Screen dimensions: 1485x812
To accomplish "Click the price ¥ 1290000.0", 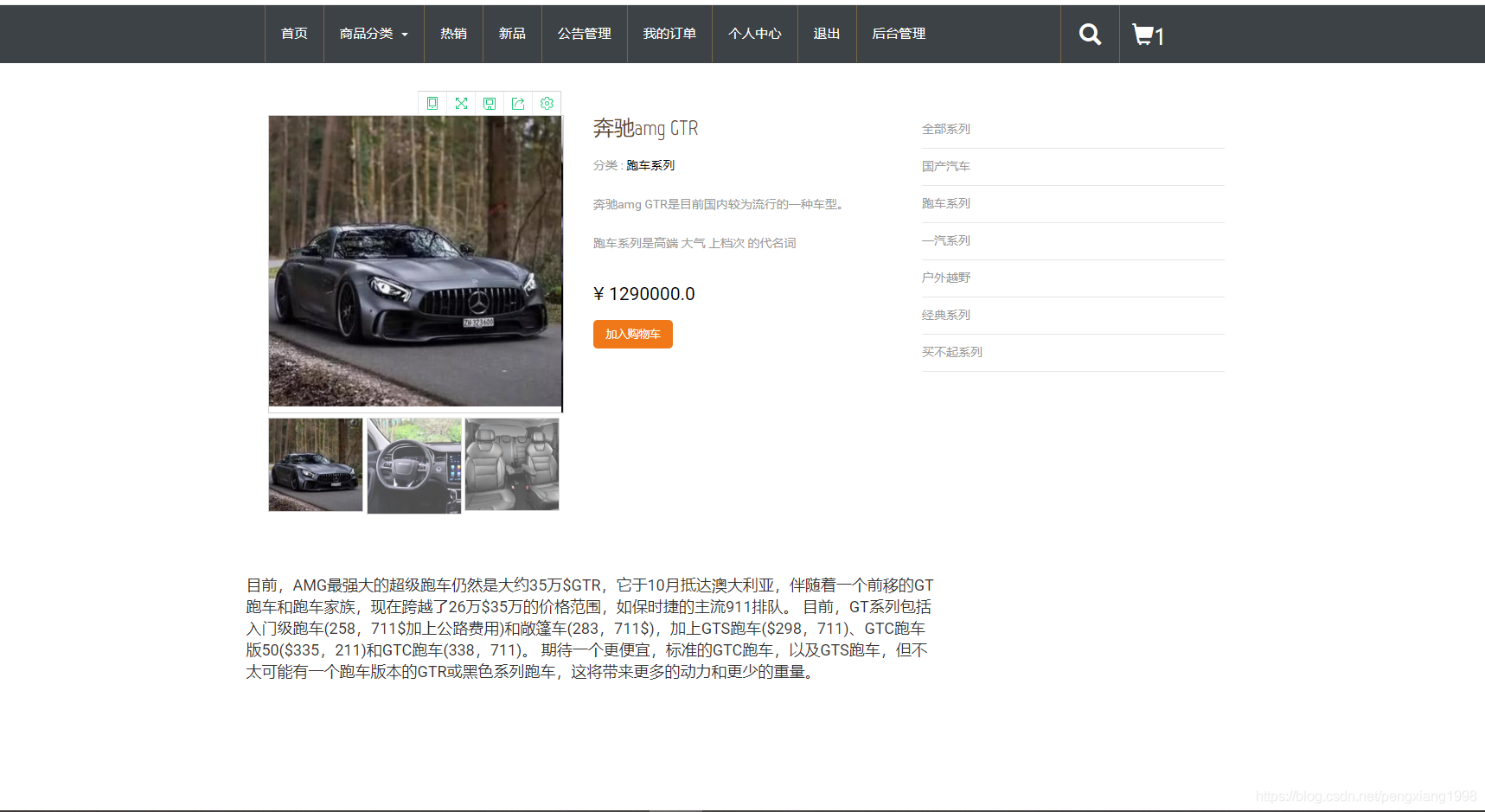I will click(644, 294).
